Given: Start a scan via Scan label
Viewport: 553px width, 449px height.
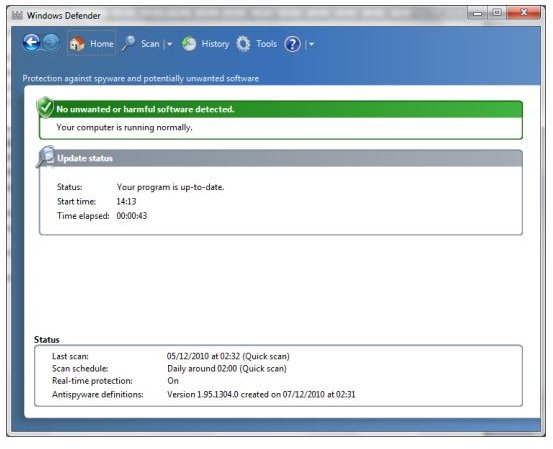Looking at the screenshot, I should pos(150,44).
